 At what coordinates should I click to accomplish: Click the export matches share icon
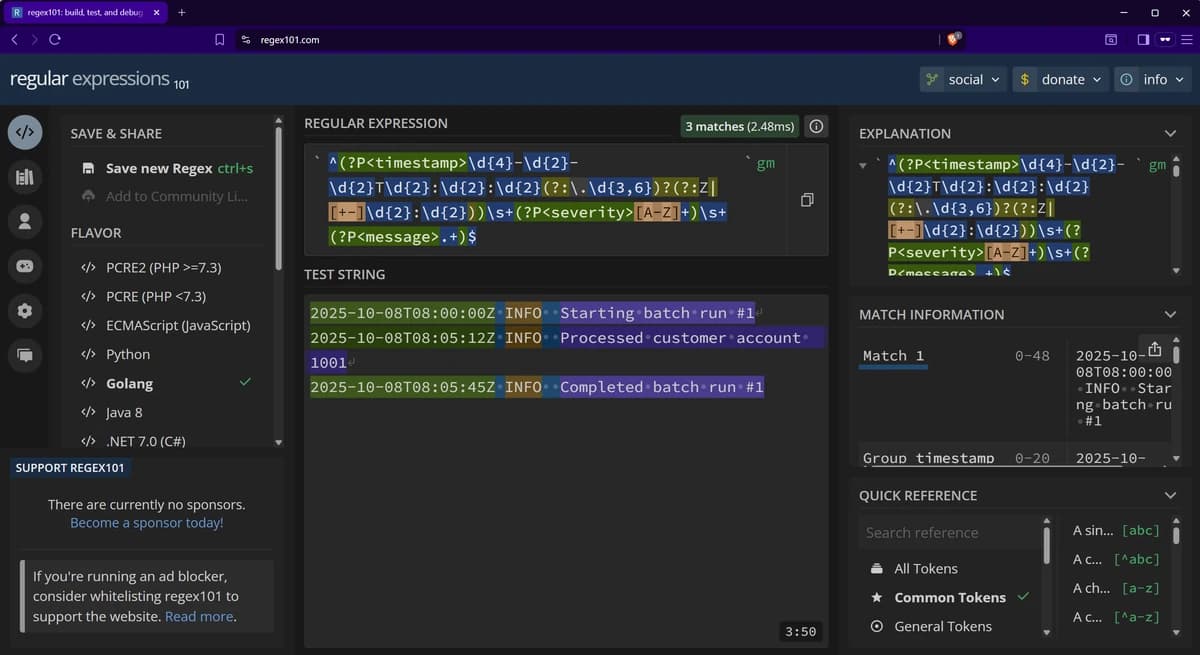point(1155,349)
